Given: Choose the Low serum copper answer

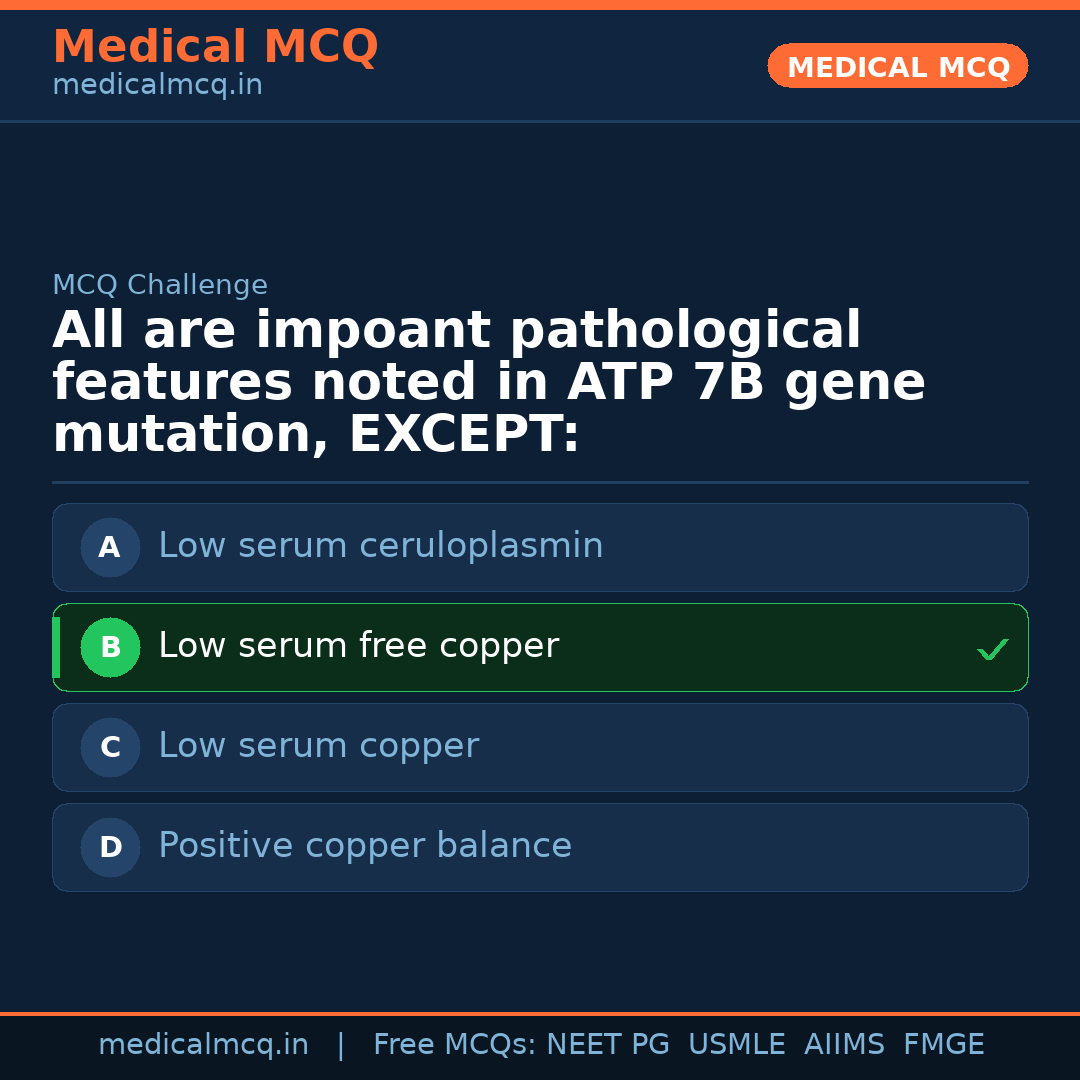Looking at the screenshot, I should click(318, 746).
